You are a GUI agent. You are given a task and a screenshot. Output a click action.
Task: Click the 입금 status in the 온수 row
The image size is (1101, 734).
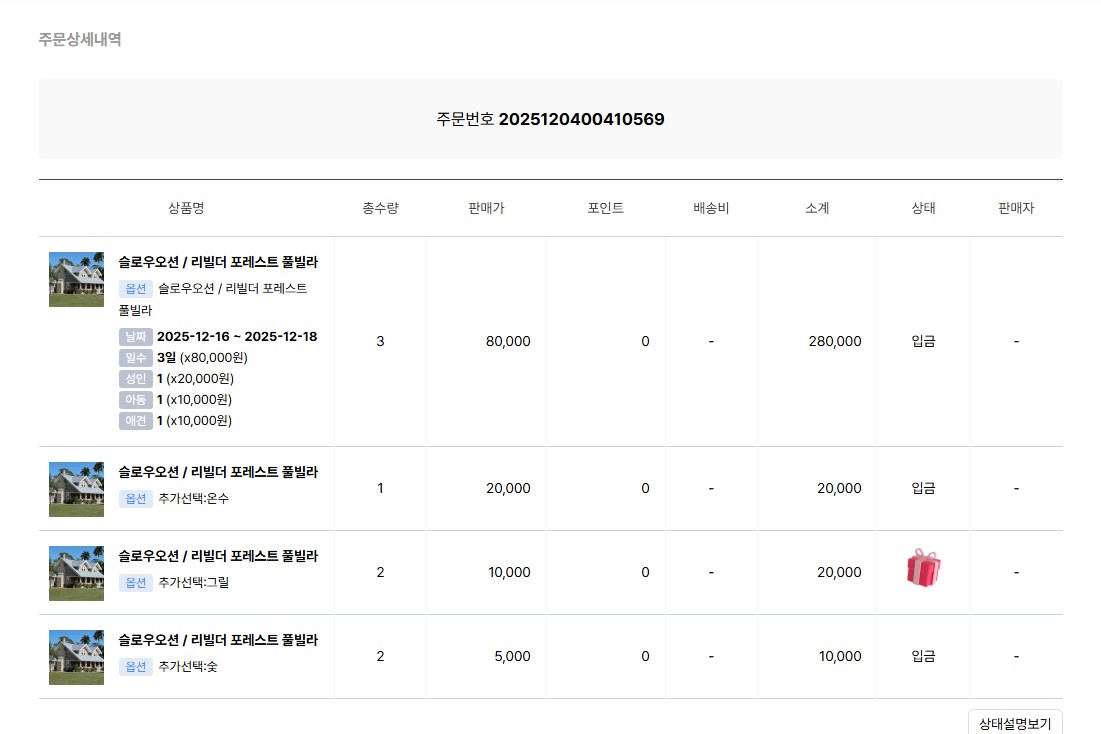tap(923, 489)
